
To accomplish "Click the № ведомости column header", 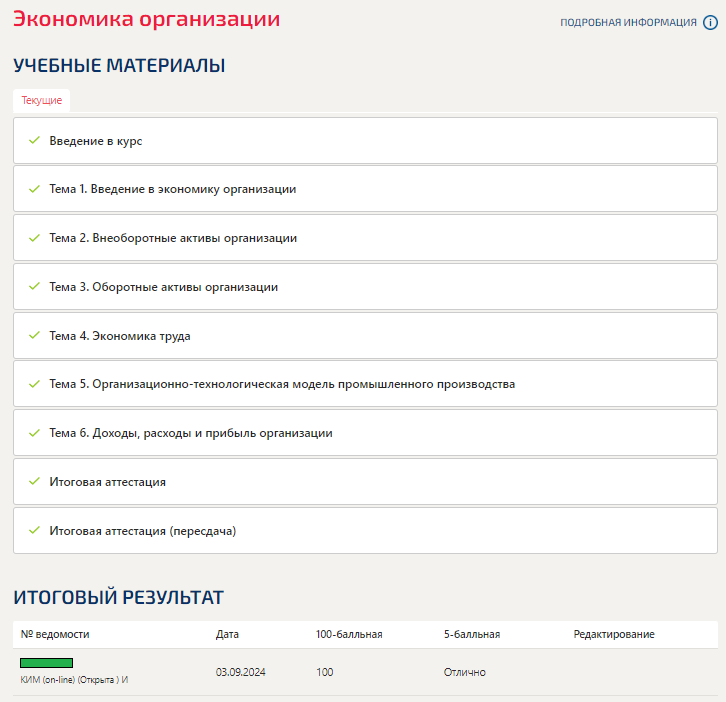I will [55, 634].
